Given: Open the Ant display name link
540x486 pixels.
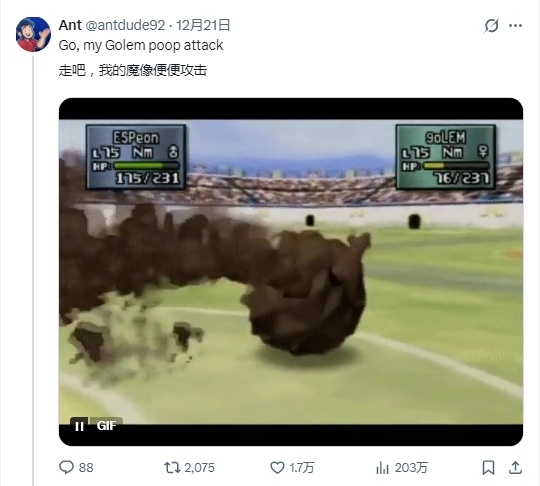Looking at the screenshot, I should (70, 25).
